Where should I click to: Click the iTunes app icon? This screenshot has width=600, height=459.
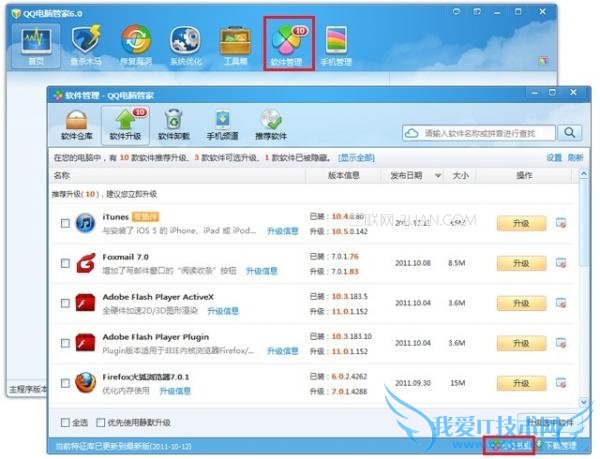tap(85, 223)
